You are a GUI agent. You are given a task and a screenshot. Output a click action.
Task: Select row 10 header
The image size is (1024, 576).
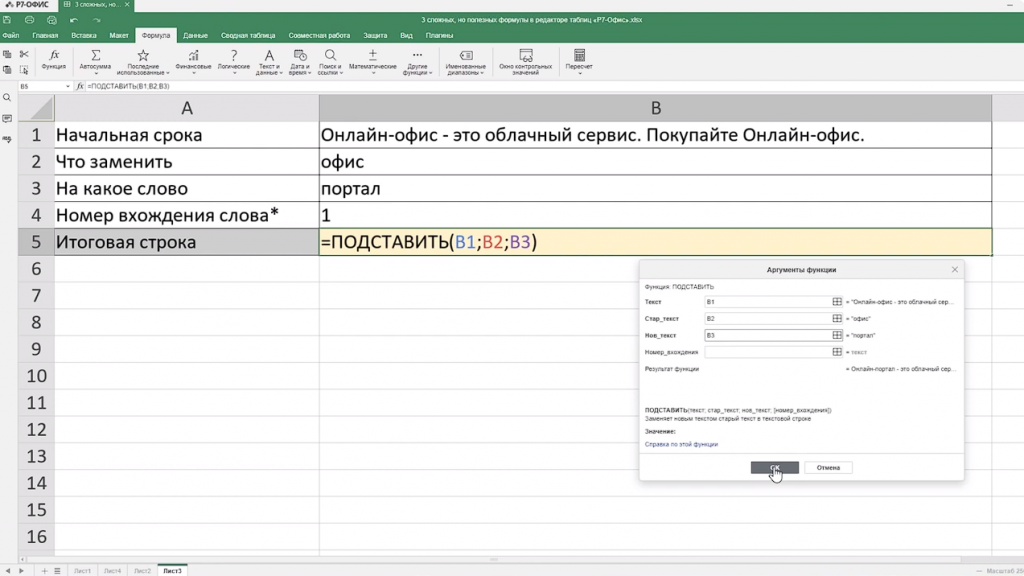click(x=36, y=376)
